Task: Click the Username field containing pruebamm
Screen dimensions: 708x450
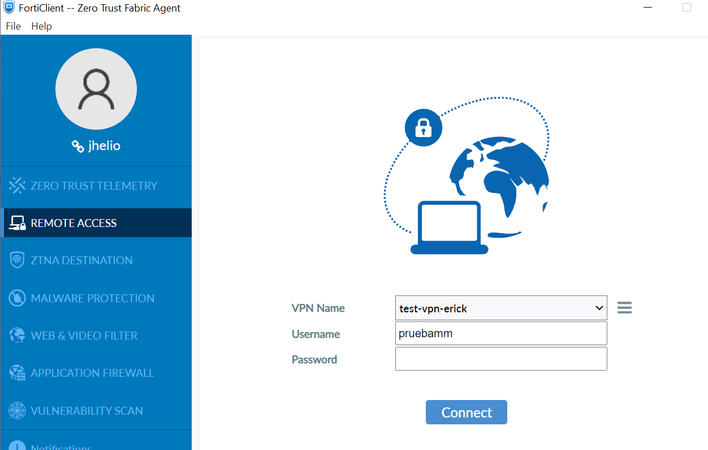Action: (x=501, y=334)
